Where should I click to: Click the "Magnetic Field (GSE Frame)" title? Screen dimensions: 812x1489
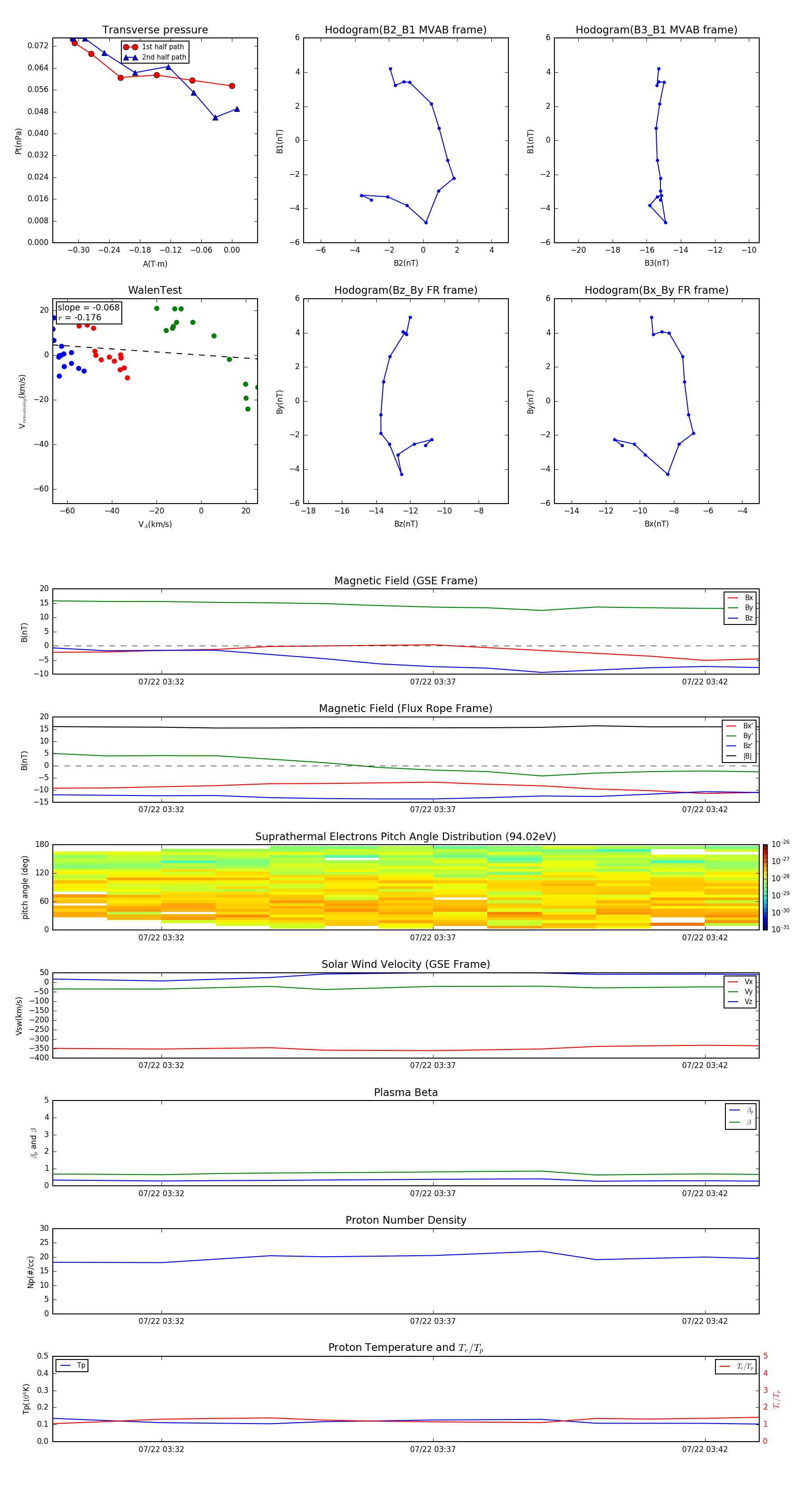coord(406,581)
